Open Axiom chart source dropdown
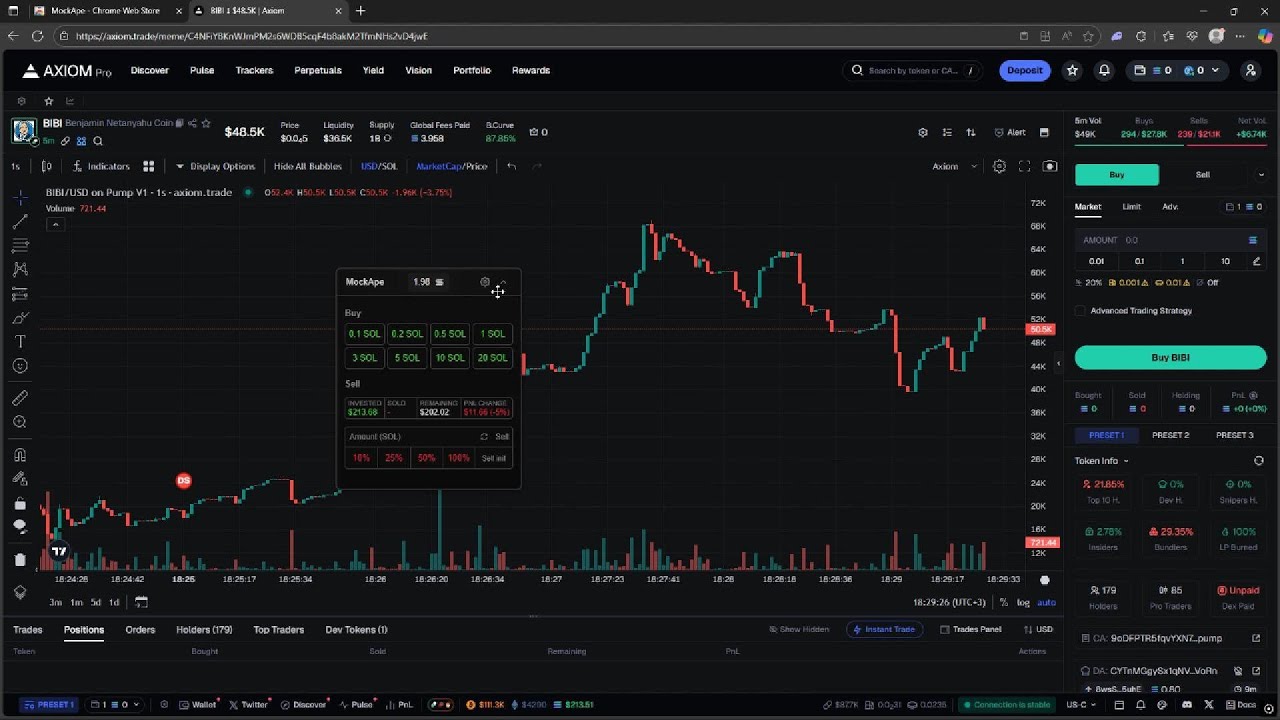The width and height of the screenshot is (1280, 720). coord(955,166)
